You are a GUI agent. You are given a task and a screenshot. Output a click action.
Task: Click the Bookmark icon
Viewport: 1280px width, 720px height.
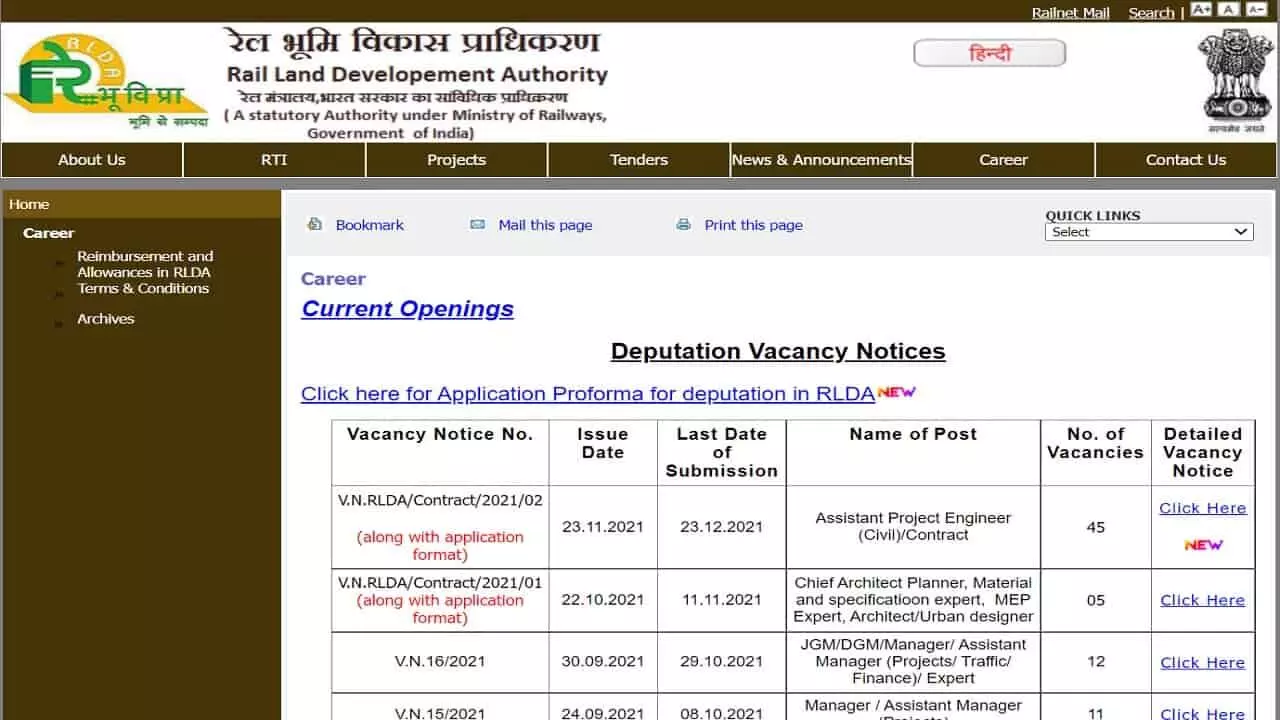click(x=315, y=225)
